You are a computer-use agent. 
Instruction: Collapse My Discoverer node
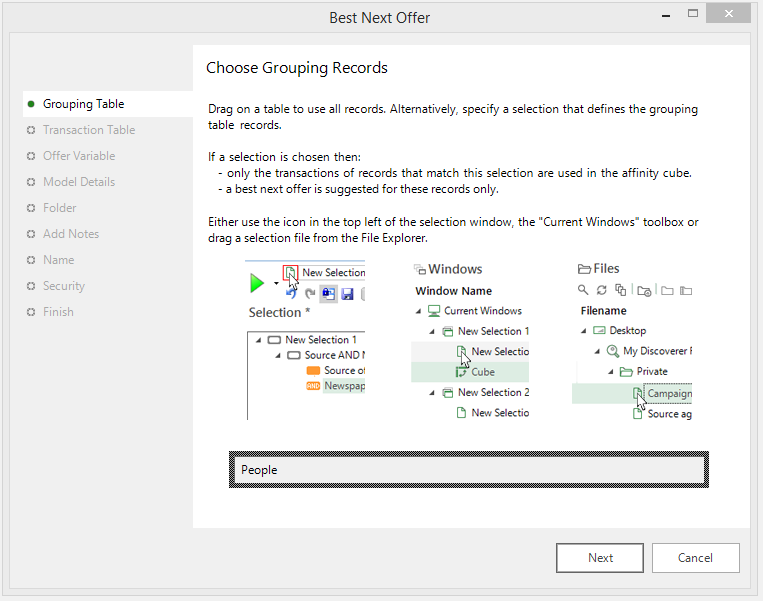[x=597, y=351]
